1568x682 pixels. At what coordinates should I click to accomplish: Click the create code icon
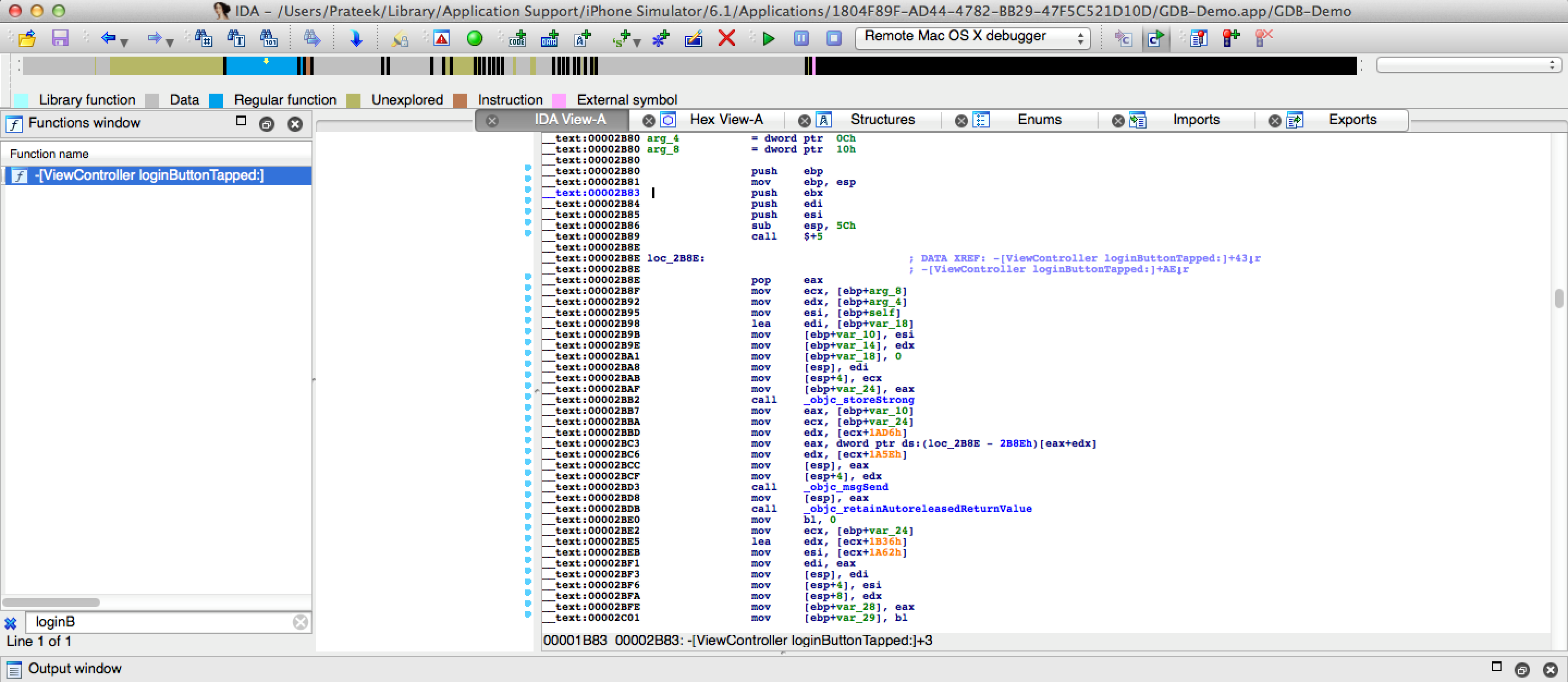518,39
